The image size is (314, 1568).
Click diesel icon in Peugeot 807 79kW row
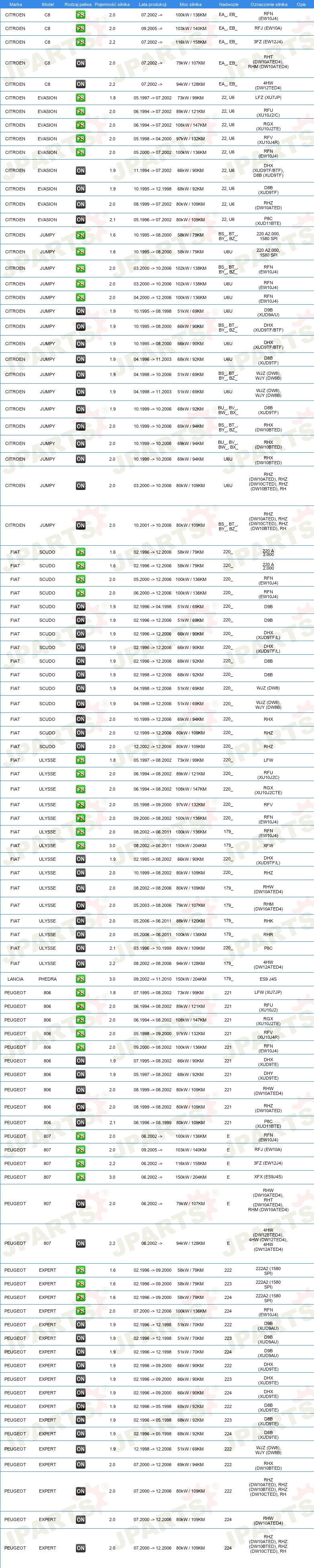[80, 1204]
